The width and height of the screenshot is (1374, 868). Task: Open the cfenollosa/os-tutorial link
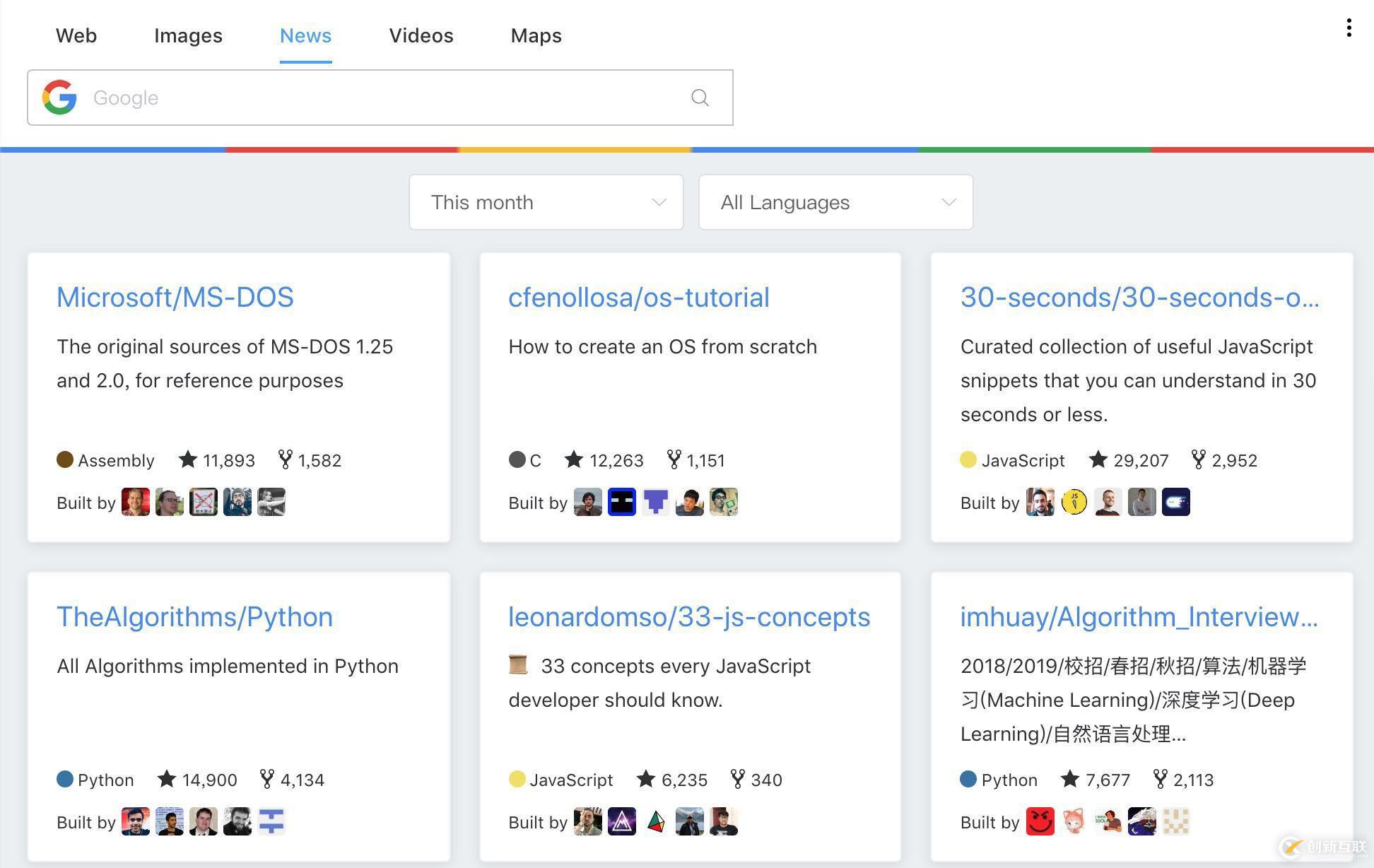[639, 298]
